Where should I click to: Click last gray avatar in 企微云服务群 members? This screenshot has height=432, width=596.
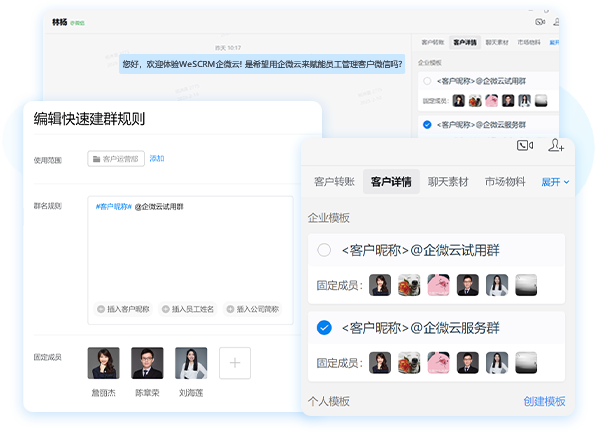click(x=526, y=362)
